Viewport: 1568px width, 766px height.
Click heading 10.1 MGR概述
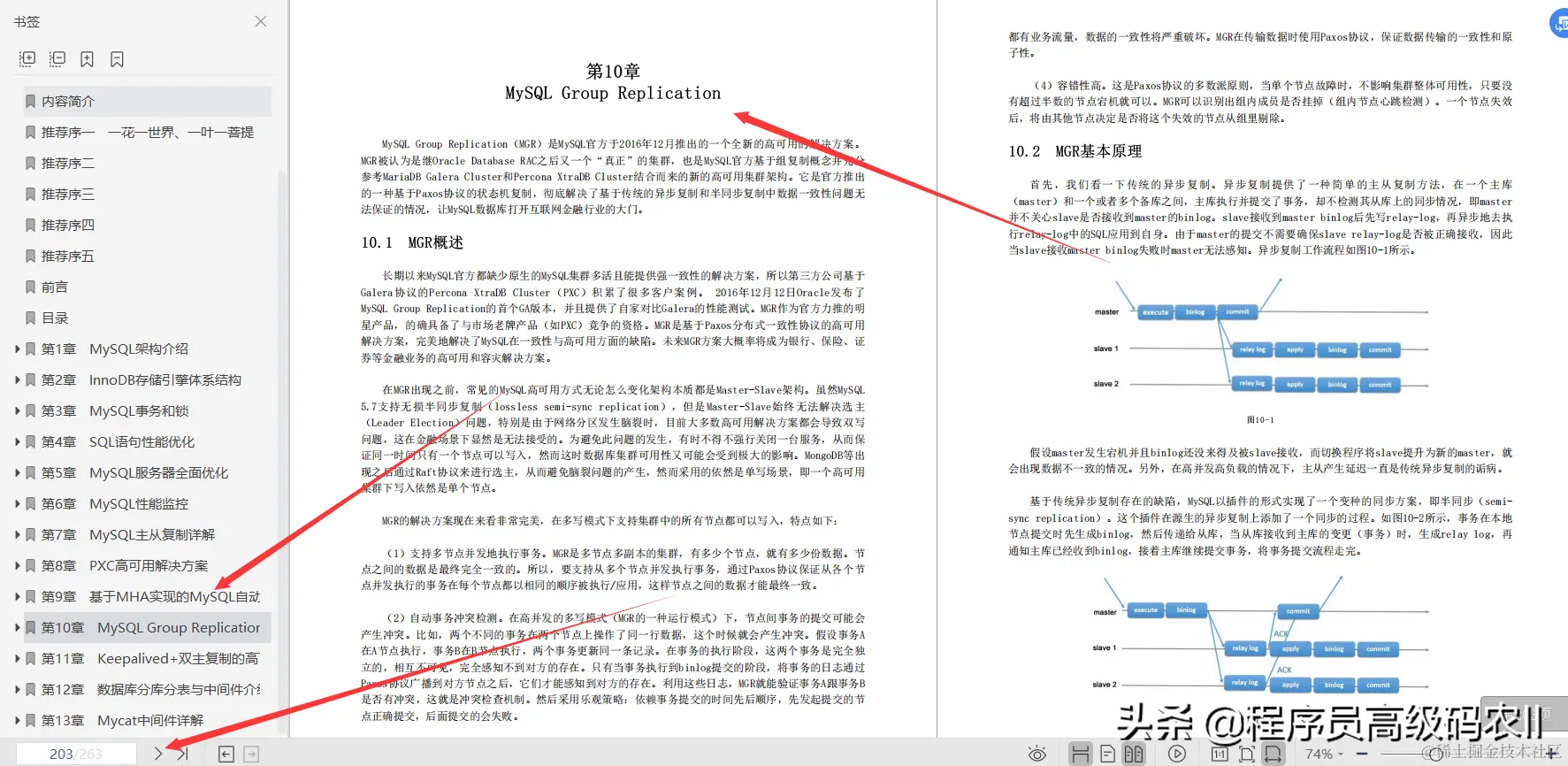click(412, 242)
